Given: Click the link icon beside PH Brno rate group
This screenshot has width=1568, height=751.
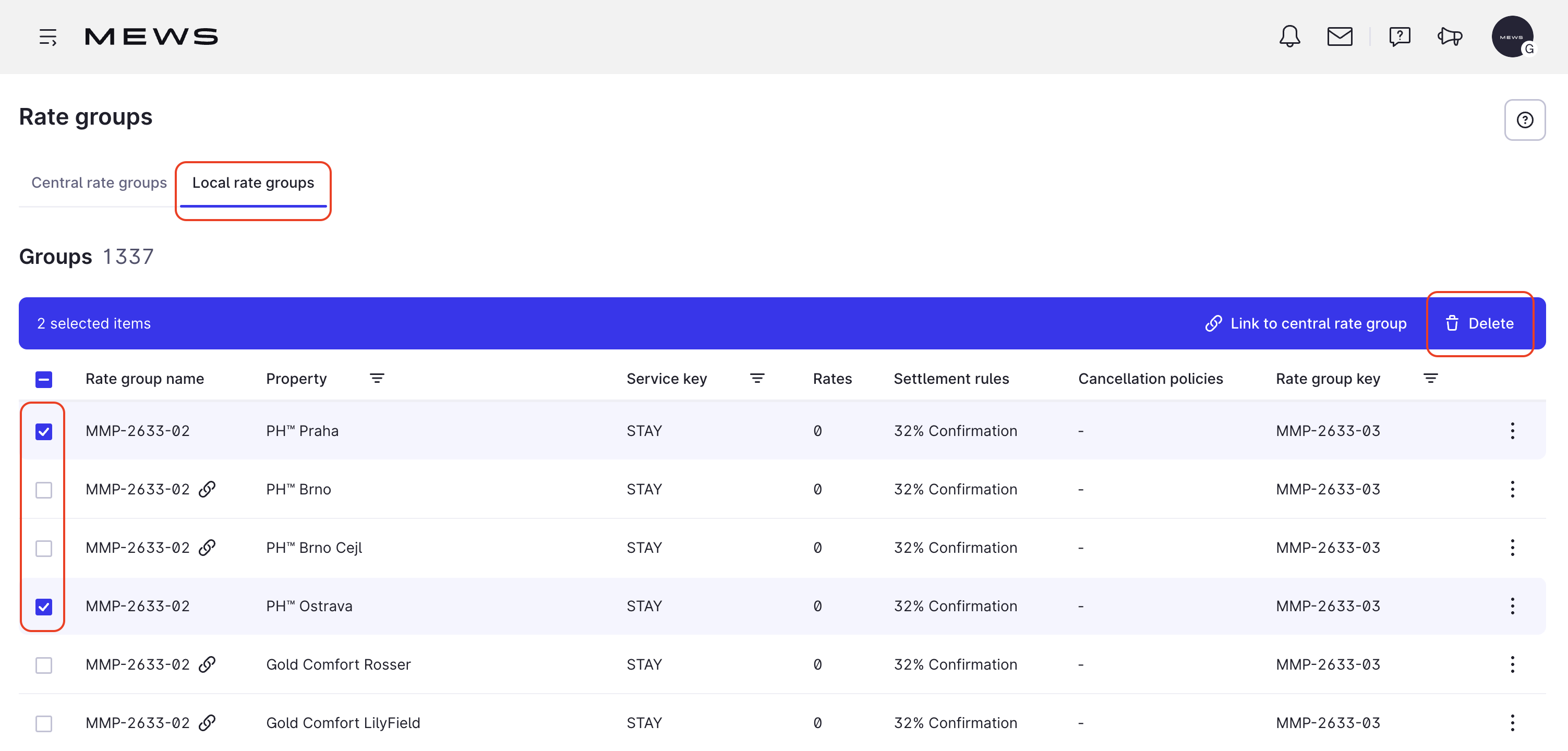Looking at the screenshot, I should 207,489.
